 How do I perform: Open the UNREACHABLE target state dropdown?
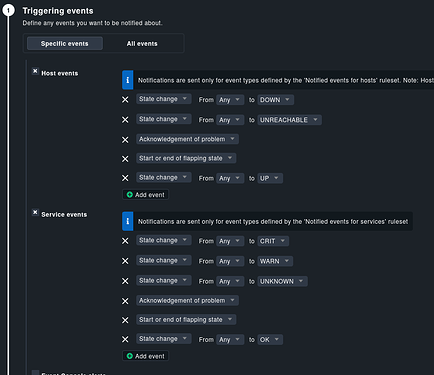[x=289, y=120]
